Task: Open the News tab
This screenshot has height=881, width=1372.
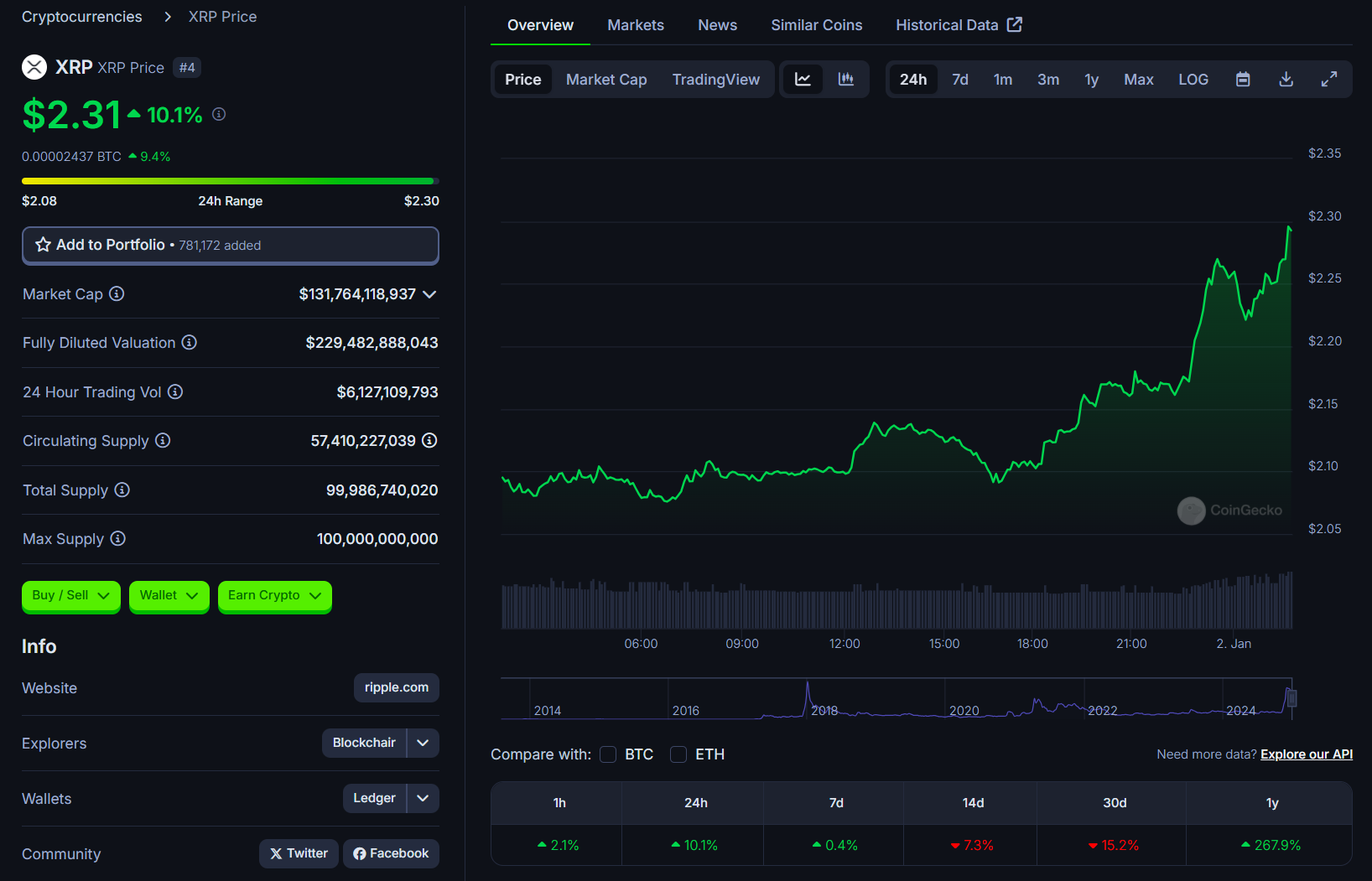Action: pyautogui.click(x=718, y=25)
